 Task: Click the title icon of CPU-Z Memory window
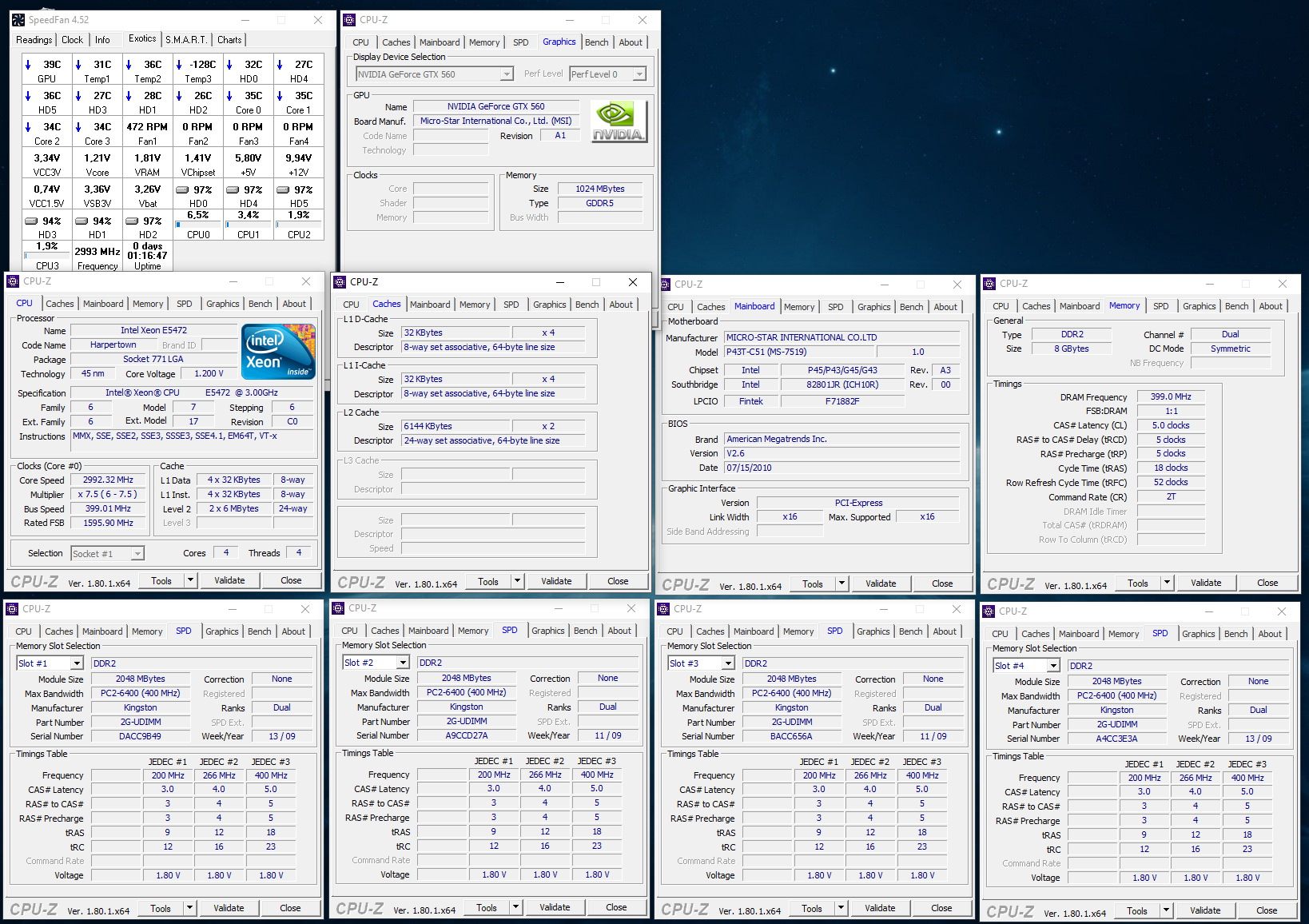[x=989, y=284]
